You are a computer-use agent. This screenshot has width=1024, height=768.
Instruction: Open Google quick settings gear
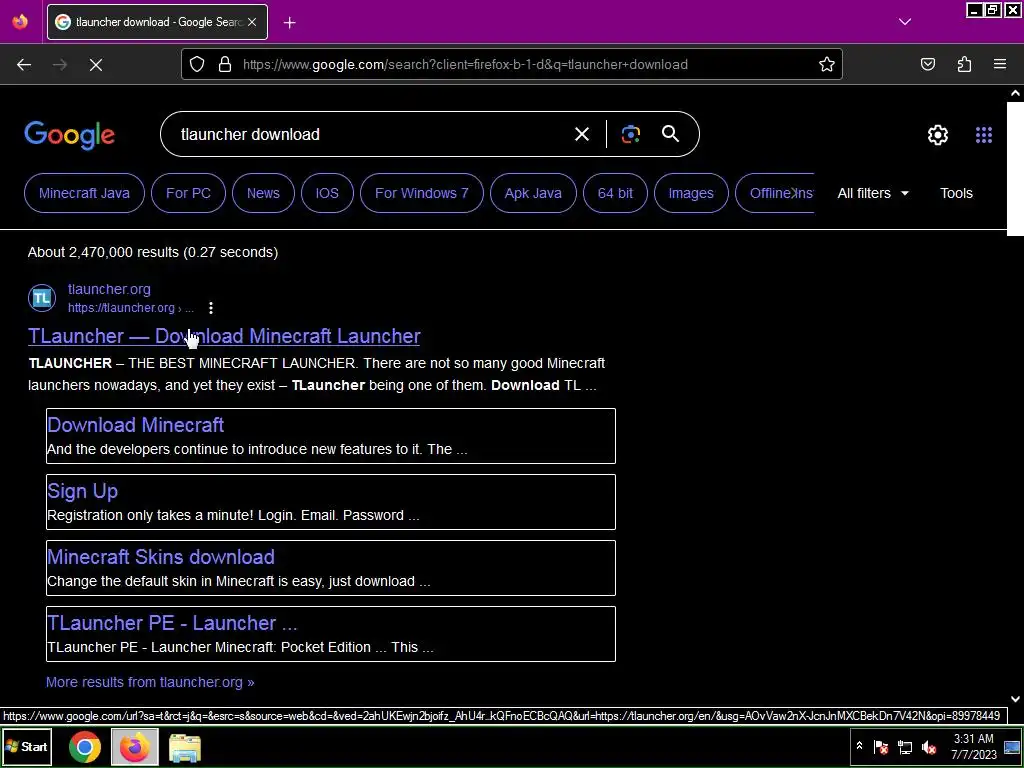click(938, 135)
